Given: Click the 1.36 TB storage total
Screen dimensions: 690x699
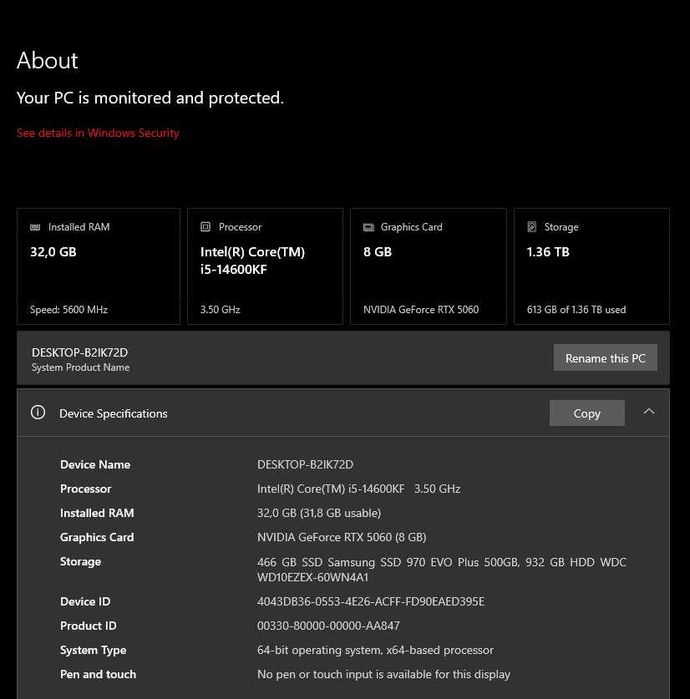Looking at the screenshot, I should point(548,252).
